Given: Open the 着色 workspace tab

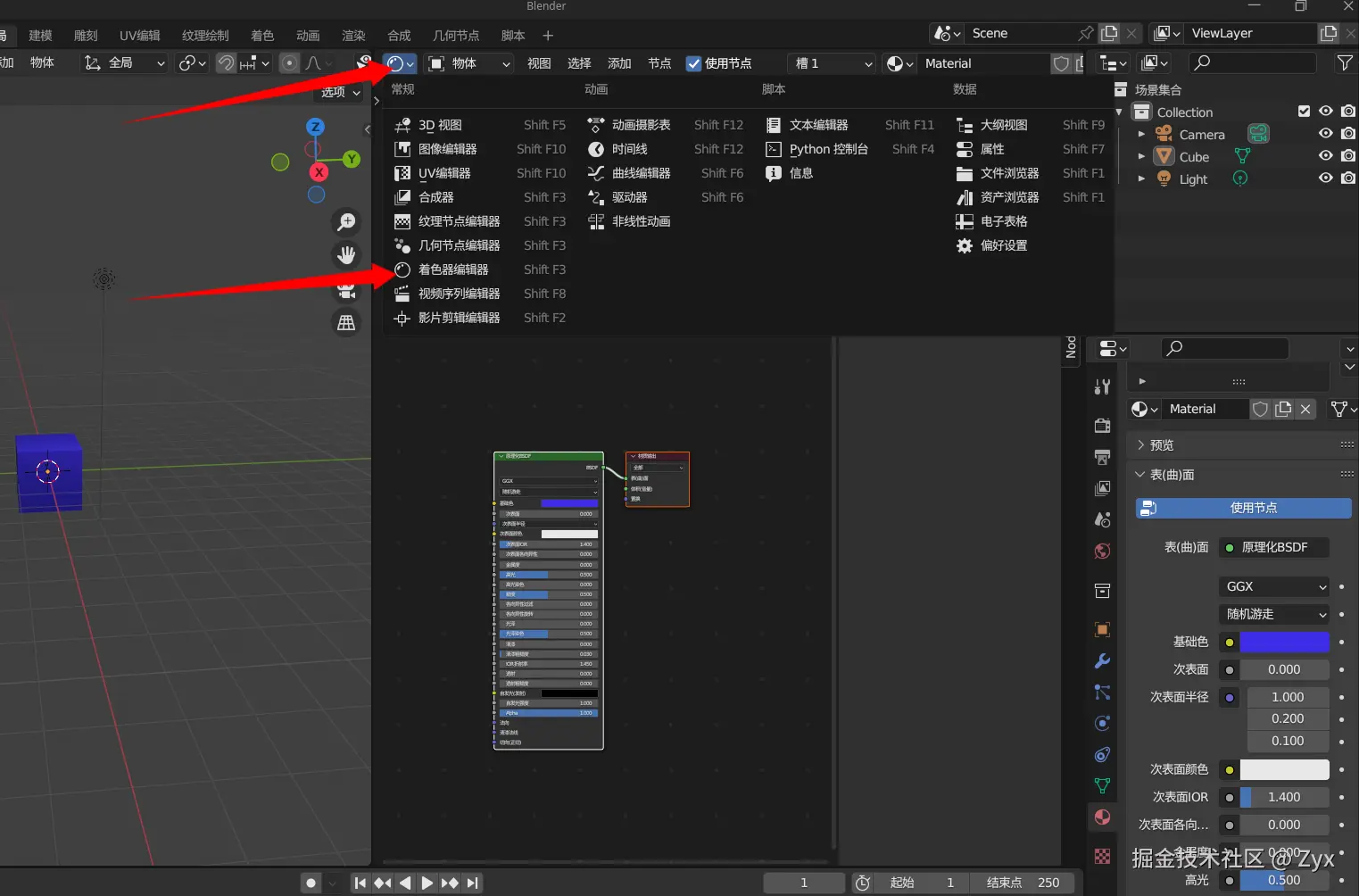Looking at the screenshot, I should click(x=262, y=36).
